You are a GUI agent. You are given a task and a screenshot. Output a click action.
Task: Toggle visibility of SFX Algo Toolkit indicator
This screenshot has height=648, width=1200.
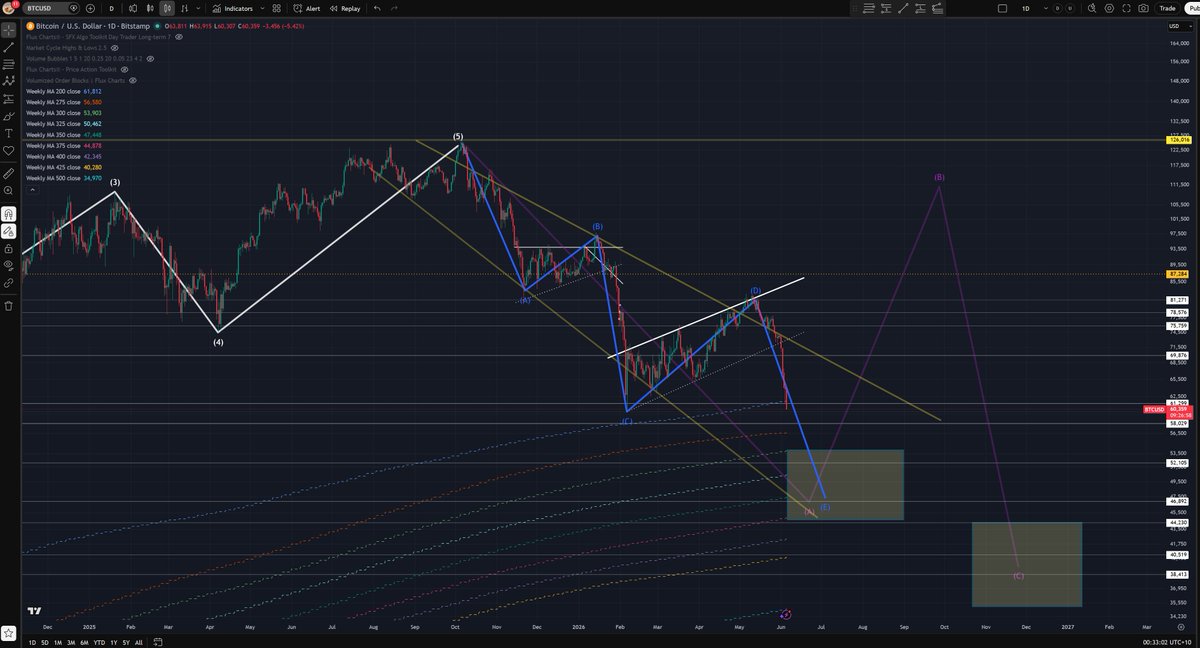(179, 37)
